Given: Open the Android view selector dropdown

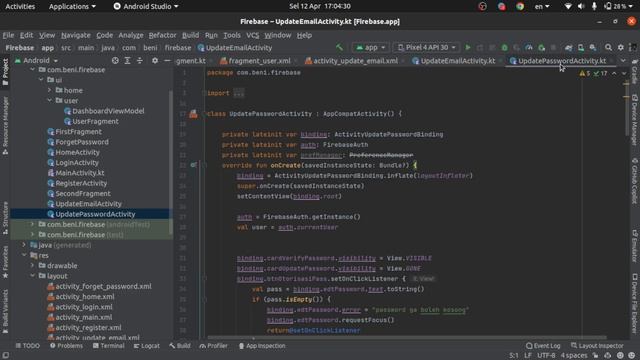Looking at the screenshot, I should [x=36, y=60].
